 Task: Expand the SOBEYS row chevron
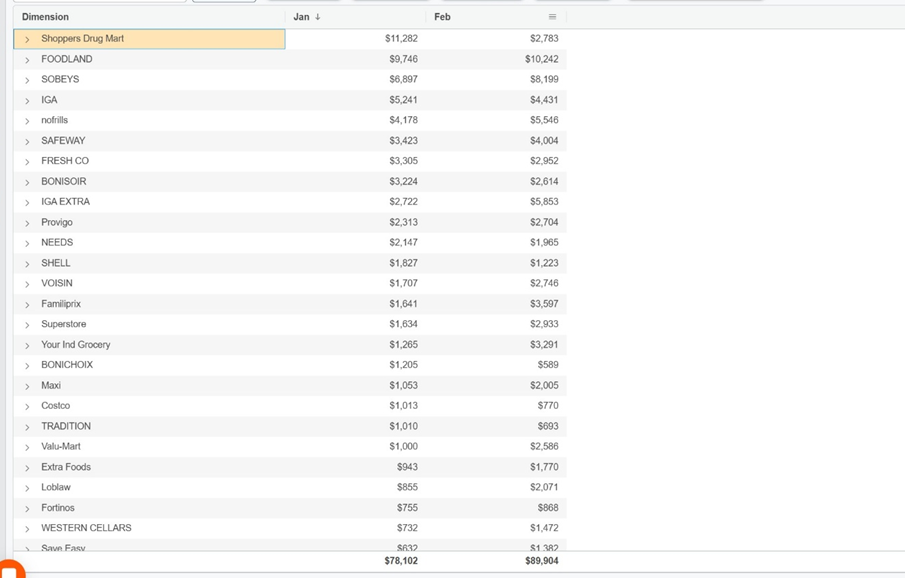coord(27,80)
